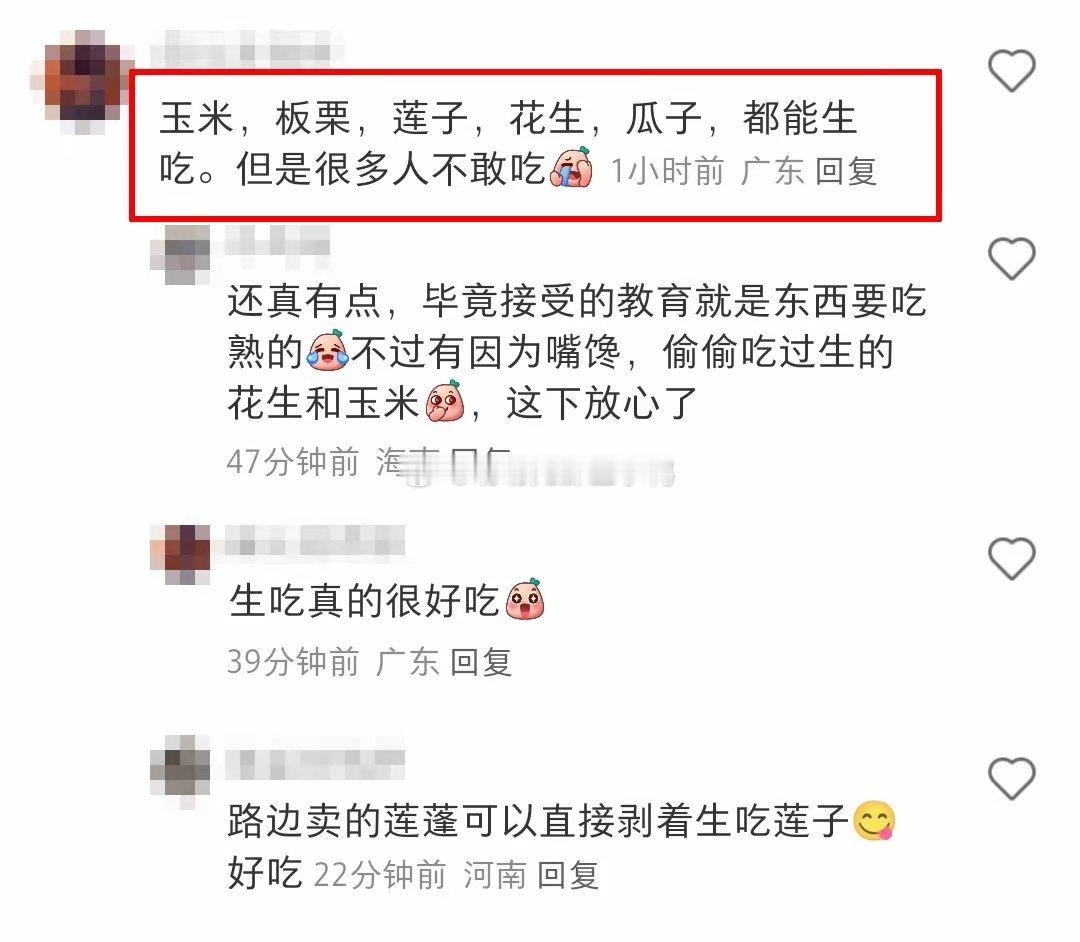The height and width of the screenshot is (942, 1080).
Task: Select reply text 生吃真的很好吃
Action: pos(364,601)
